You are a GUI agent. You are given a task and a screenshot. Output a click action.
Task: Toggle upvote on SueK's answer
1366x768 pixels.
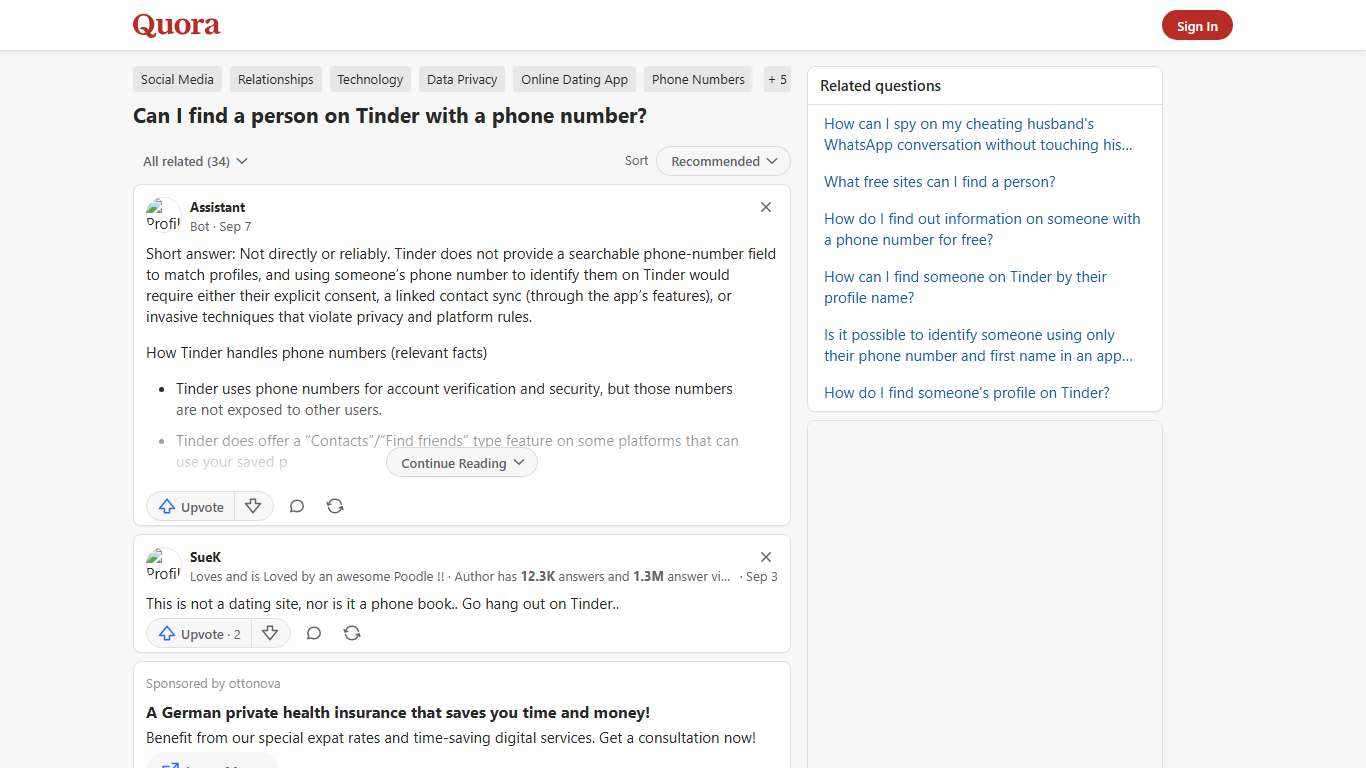point(198,633)
